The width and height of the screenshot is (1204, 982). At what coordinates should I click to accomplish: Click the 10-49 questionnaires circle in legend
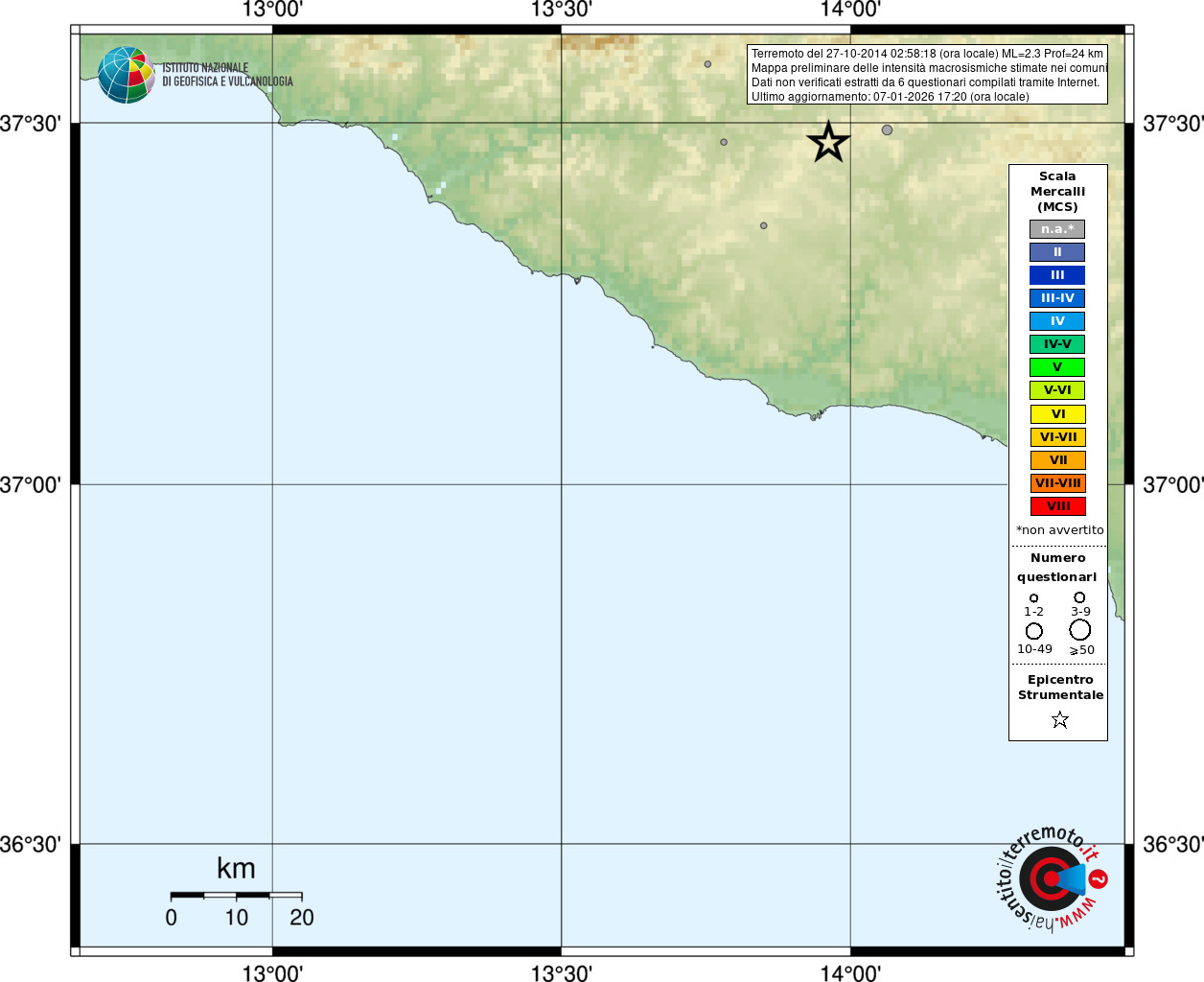tap(1033, 631)
